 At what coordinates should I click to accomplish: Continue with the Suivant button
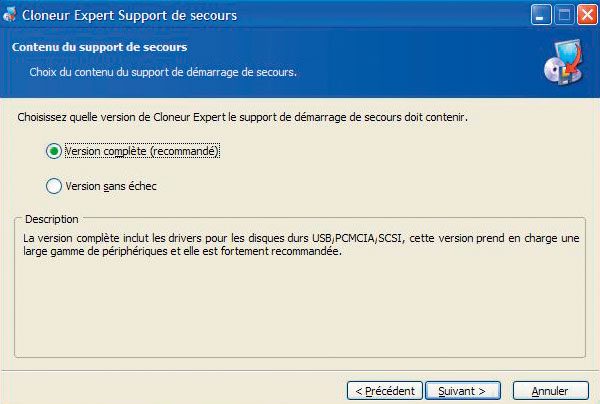[x=463, y=391]
